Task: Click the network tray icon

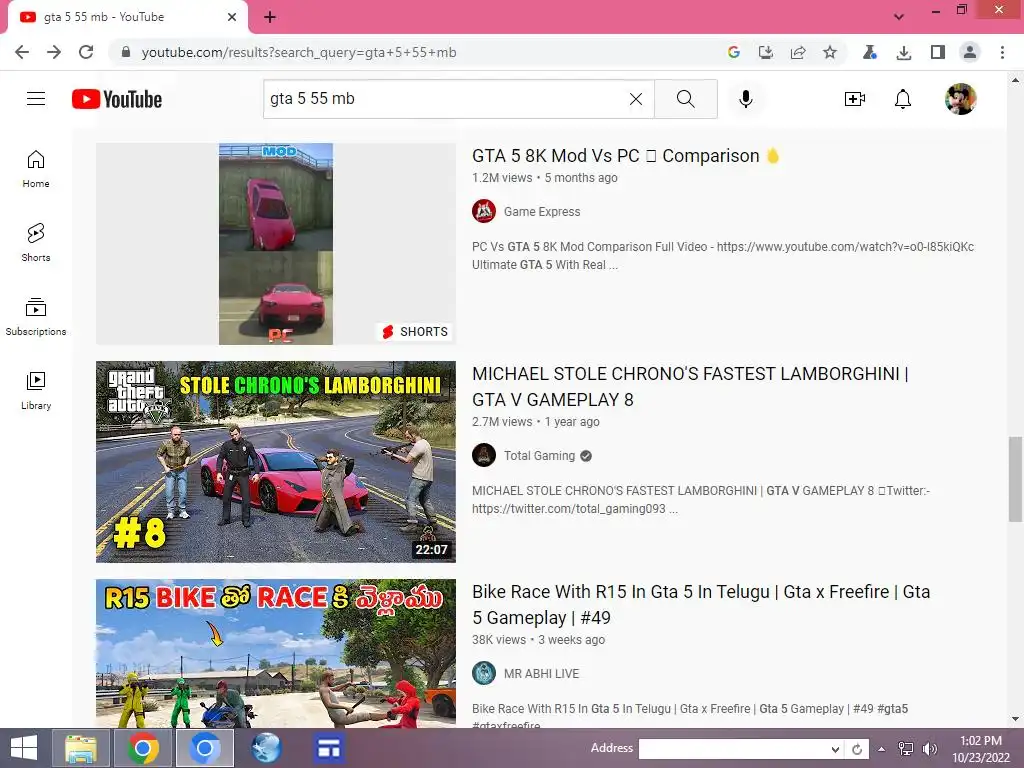Action: click(906, 749)
